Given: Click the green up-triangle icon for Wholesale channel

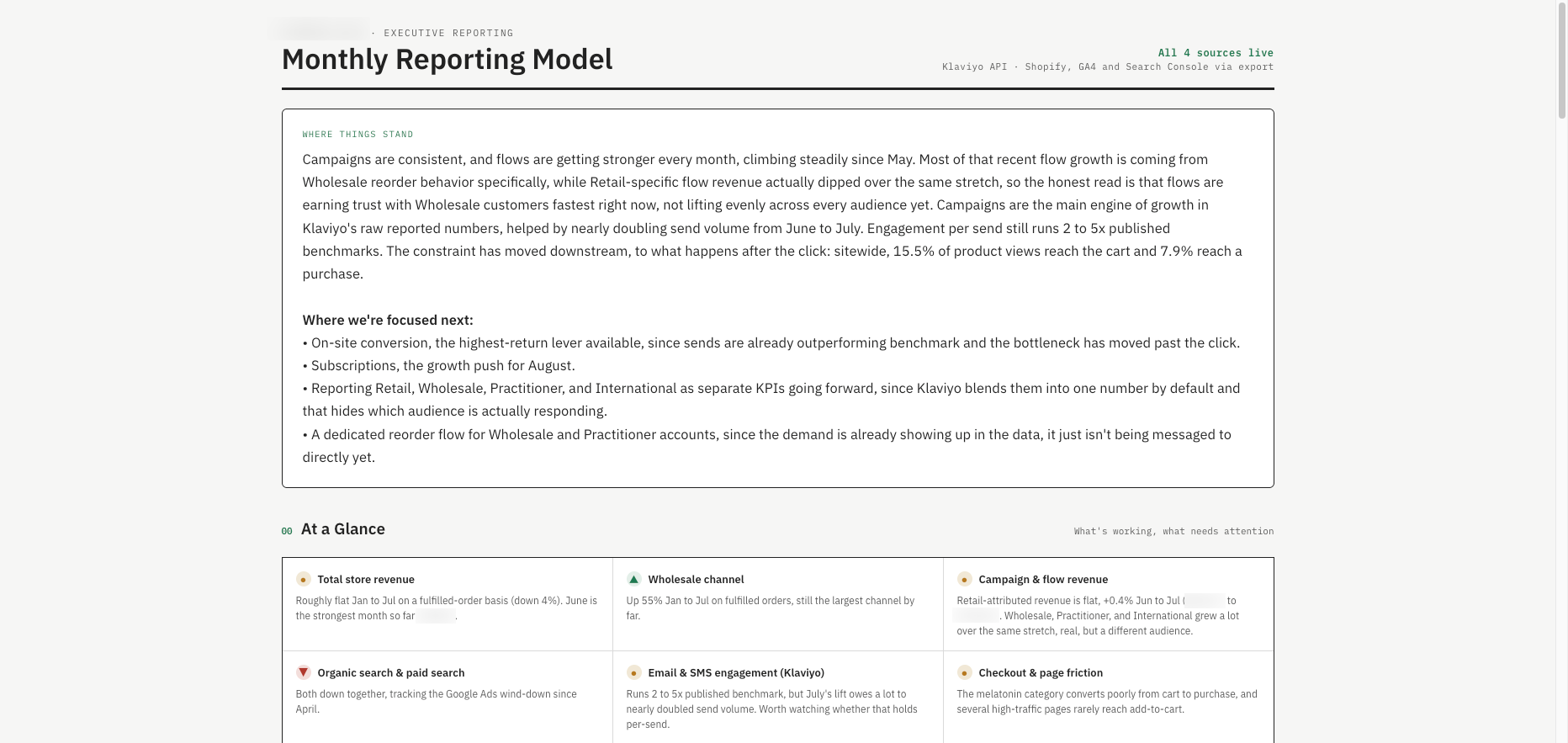Looking at the screenshot, I should point(633,580).
